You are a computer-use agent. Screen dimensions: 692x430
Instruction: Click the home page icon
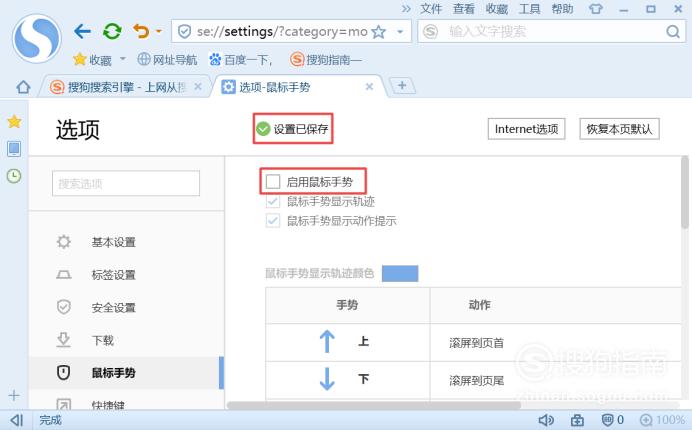point(23,87)
